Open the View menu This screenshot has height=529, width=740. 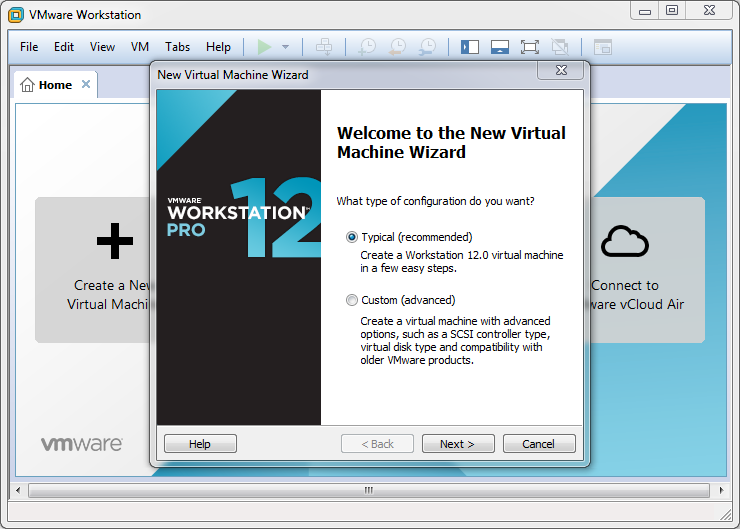[102, 47]
